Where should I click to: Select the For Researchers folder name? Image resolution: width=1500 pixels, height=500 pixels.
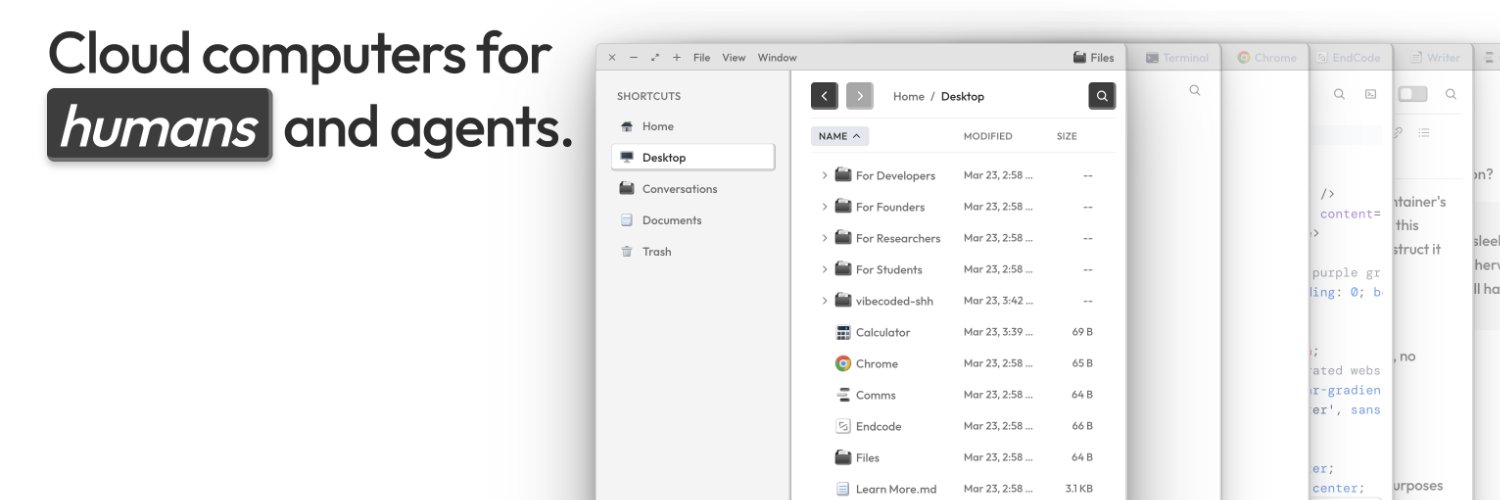coord(898,238)
